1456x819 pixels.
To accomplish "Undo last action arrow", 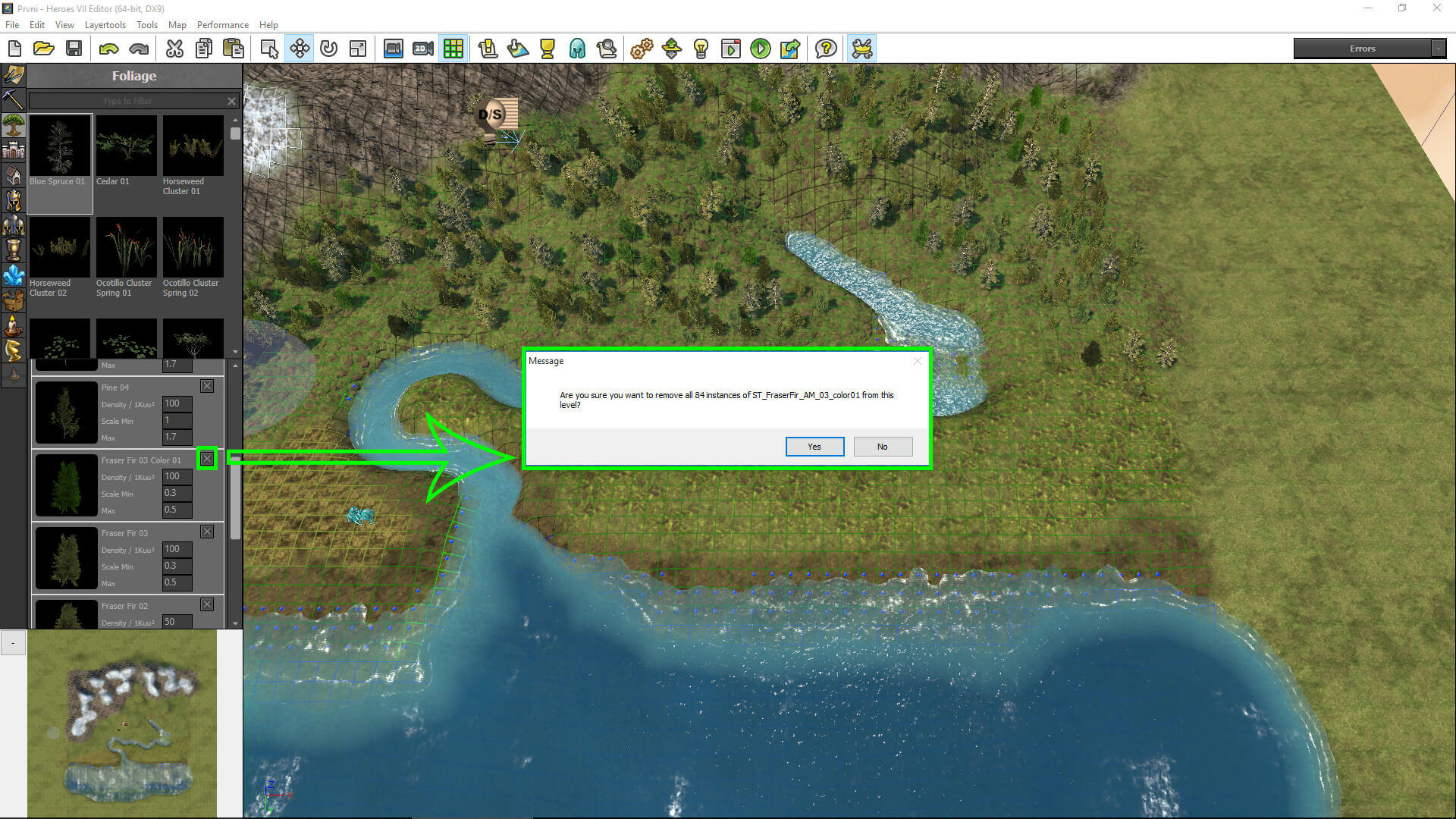I will pyautogui.click(x=108, y=49).
